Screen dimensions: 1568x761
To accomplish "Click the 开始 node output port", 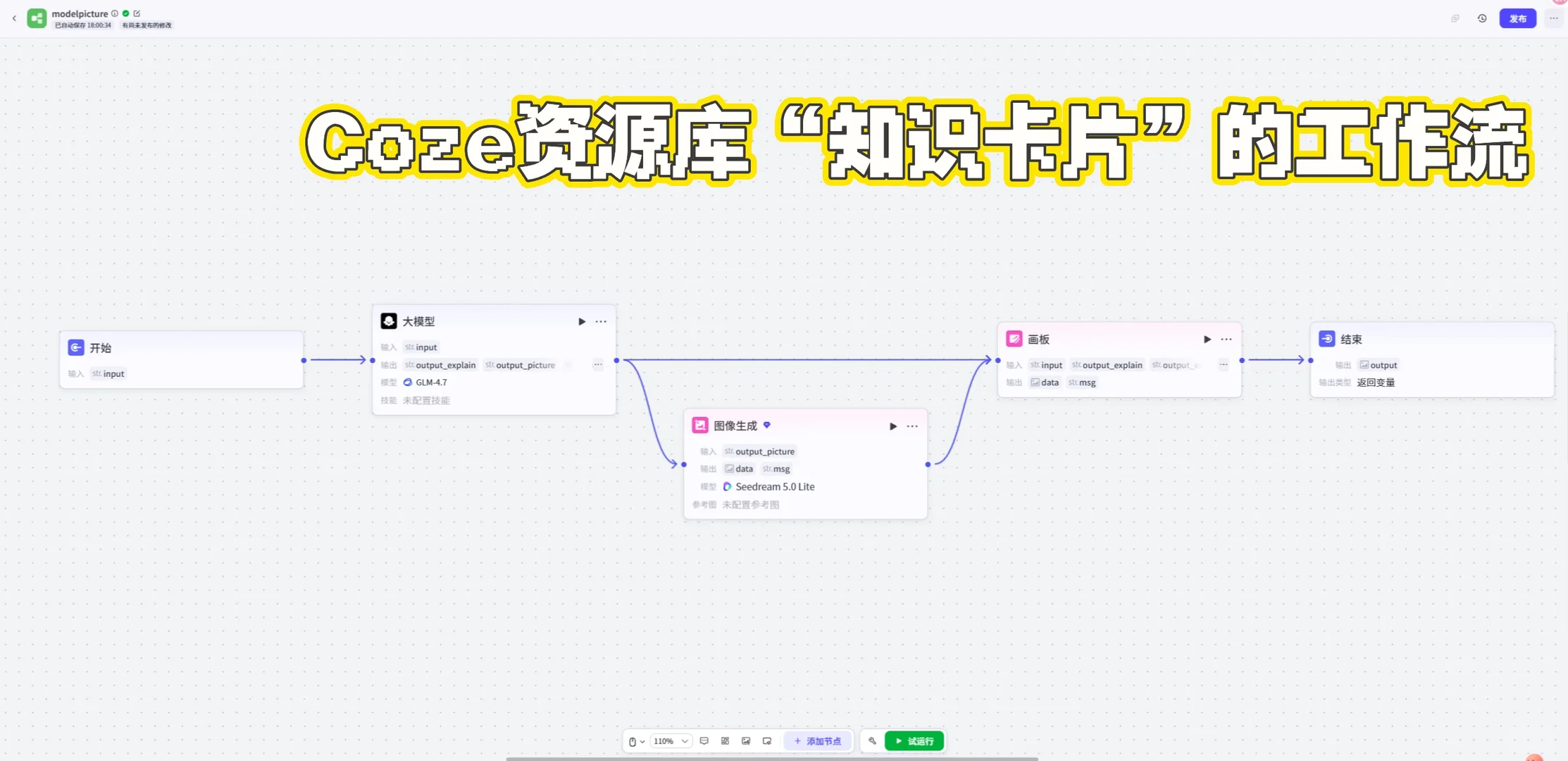I will tap(304, 360).
